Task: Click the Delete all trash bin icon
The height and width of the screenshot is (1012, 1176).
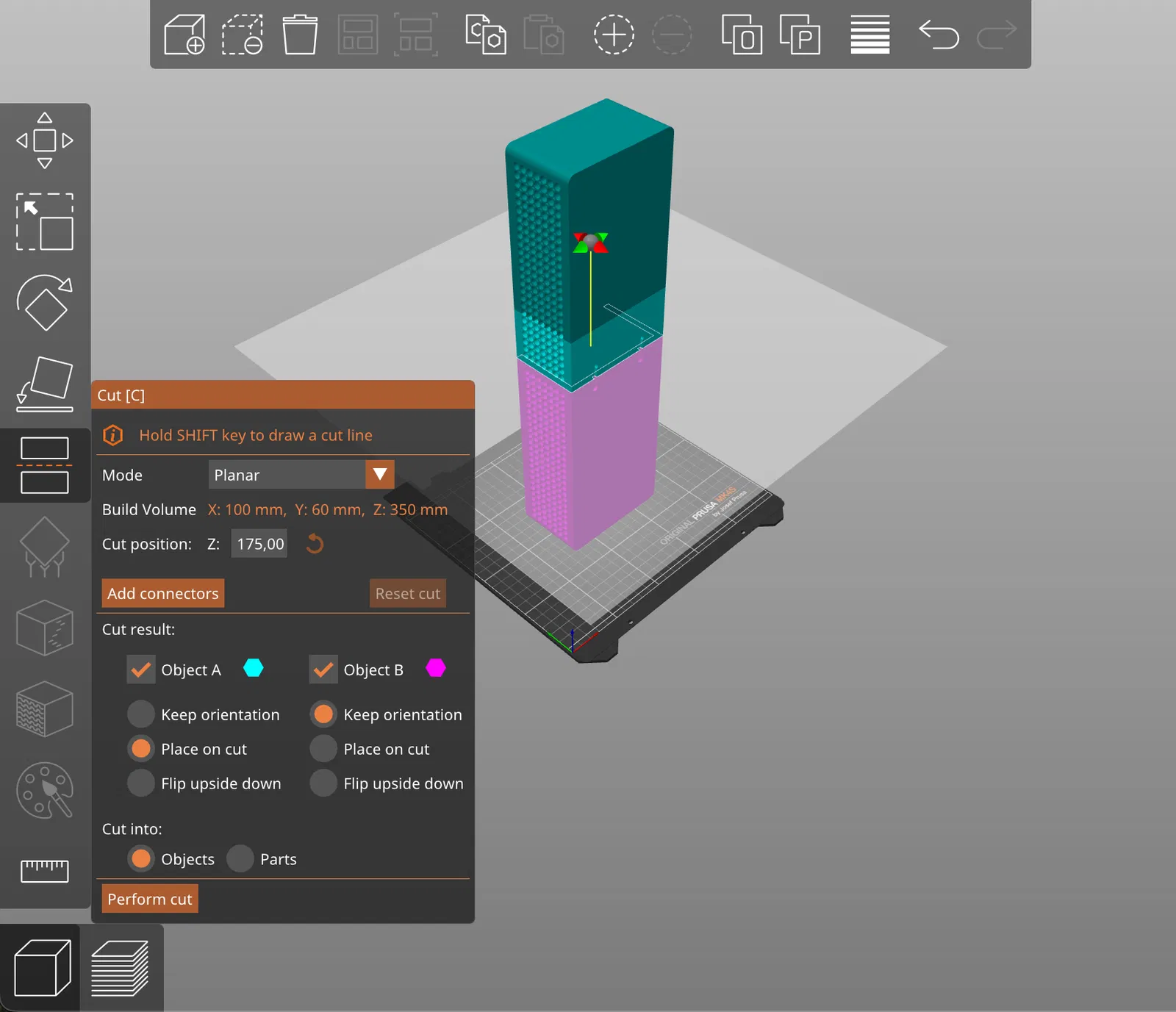Action: click(300, 35)
